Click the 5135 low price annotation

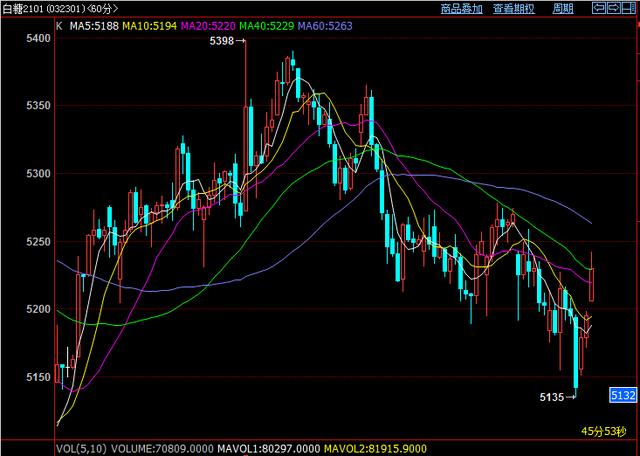tap(552, 397)
